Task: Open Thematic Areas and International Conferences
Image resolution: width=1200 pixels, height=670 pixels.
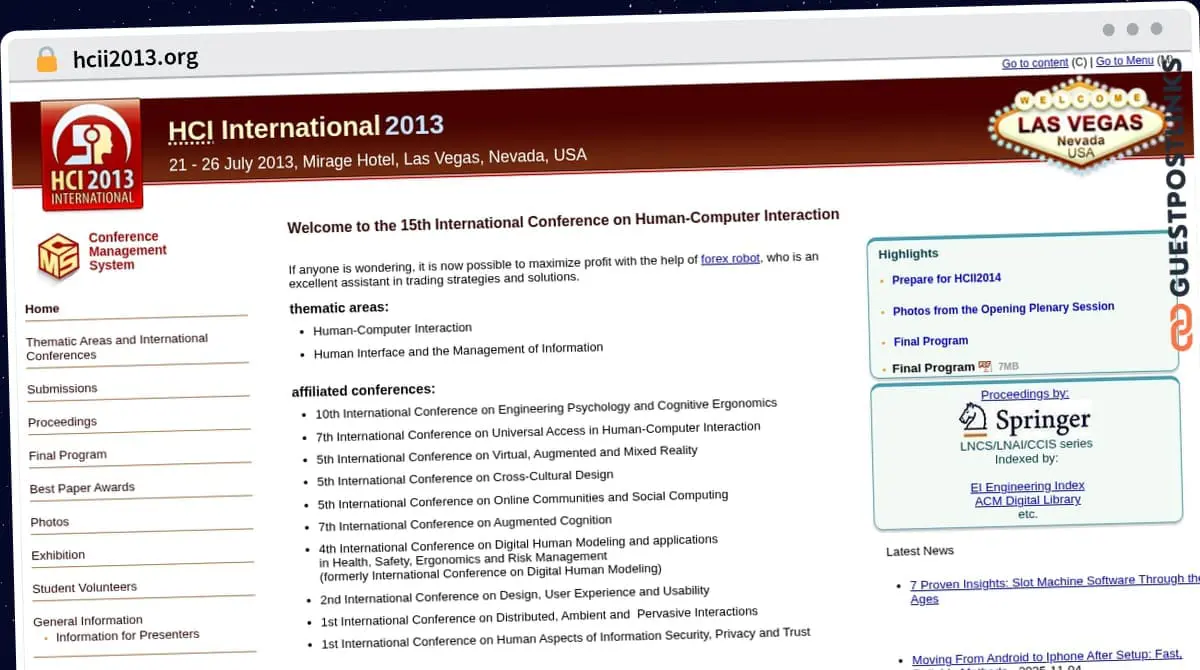Action: (x=117, y=347)
